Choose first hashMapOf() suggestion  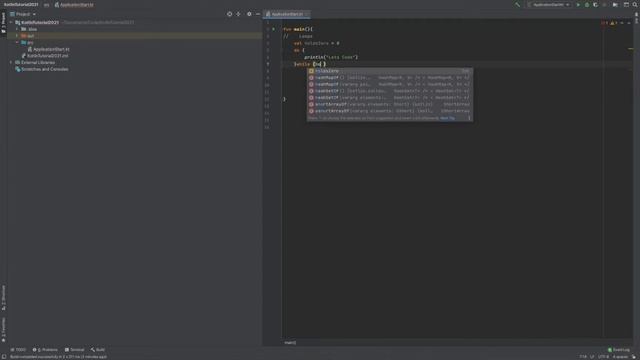pyautogui.click(x=390, y=78)
